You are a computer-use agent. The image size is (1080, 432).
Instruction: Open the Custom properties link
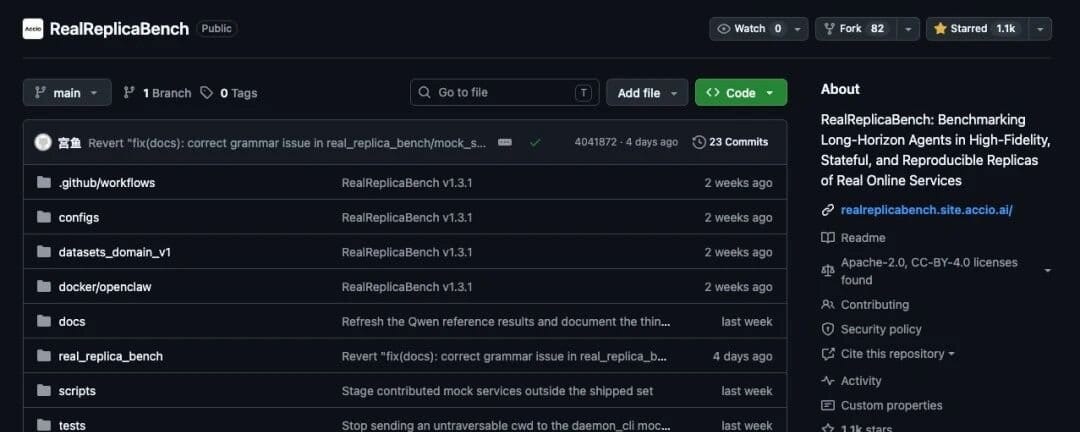click(891, 405)
